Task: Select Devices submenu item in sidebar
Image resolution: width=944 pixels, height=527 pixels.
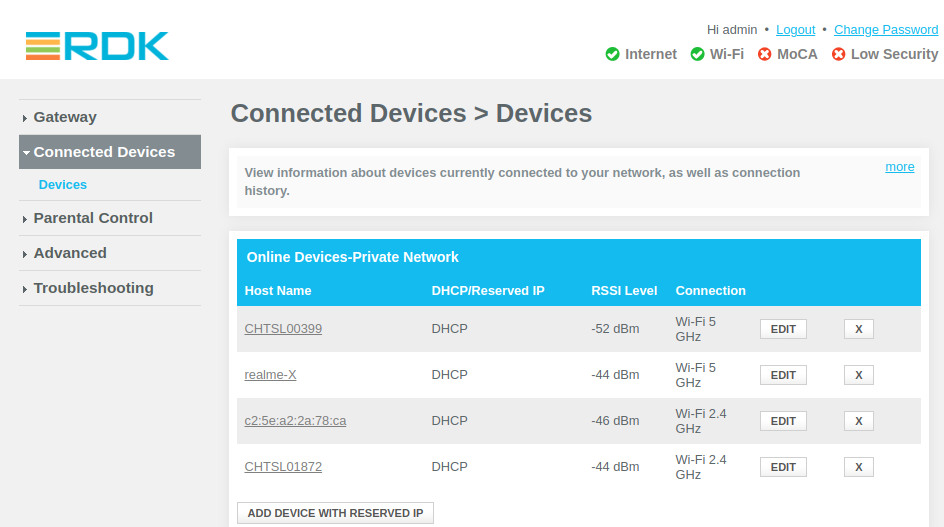Action: pos(63,184)
